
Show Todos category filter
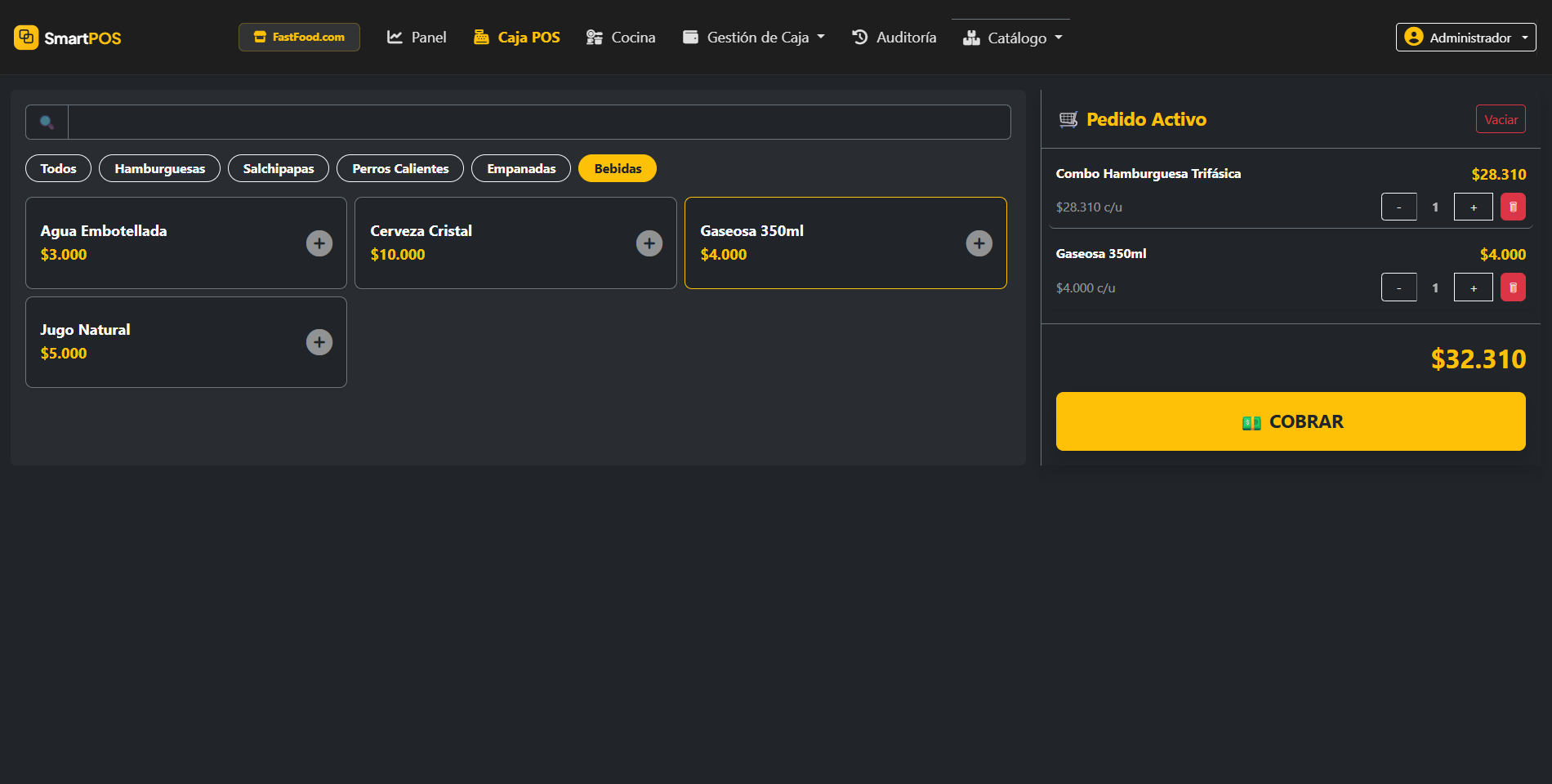click(58, 168)
